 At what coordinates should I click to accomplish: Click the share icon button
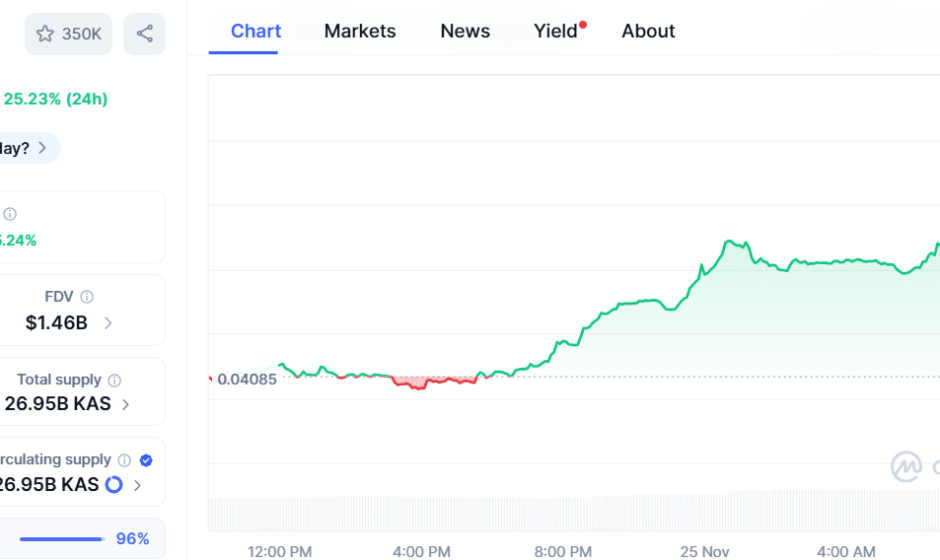pos(145,34)
